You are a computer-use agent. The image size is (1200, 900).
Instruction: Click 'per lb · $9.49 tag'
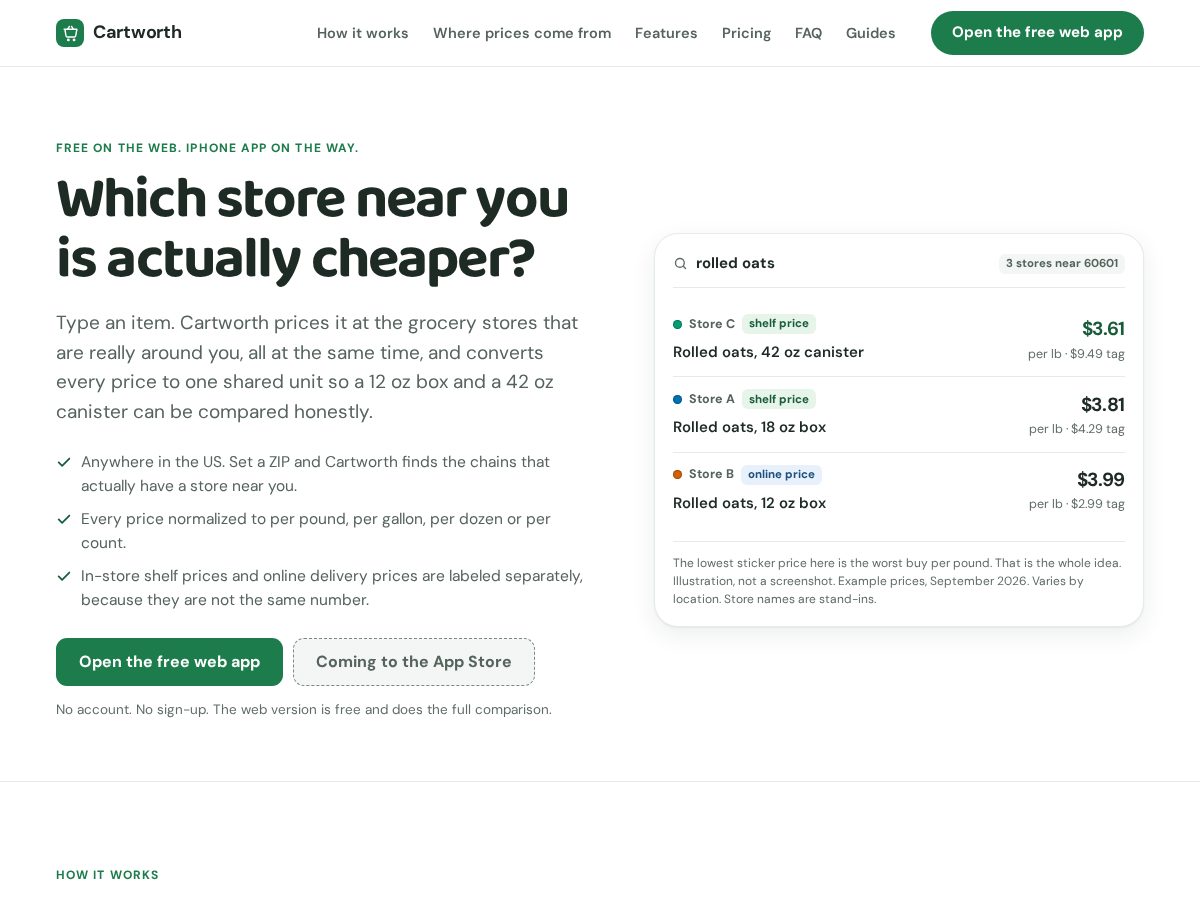(1076, 354)
